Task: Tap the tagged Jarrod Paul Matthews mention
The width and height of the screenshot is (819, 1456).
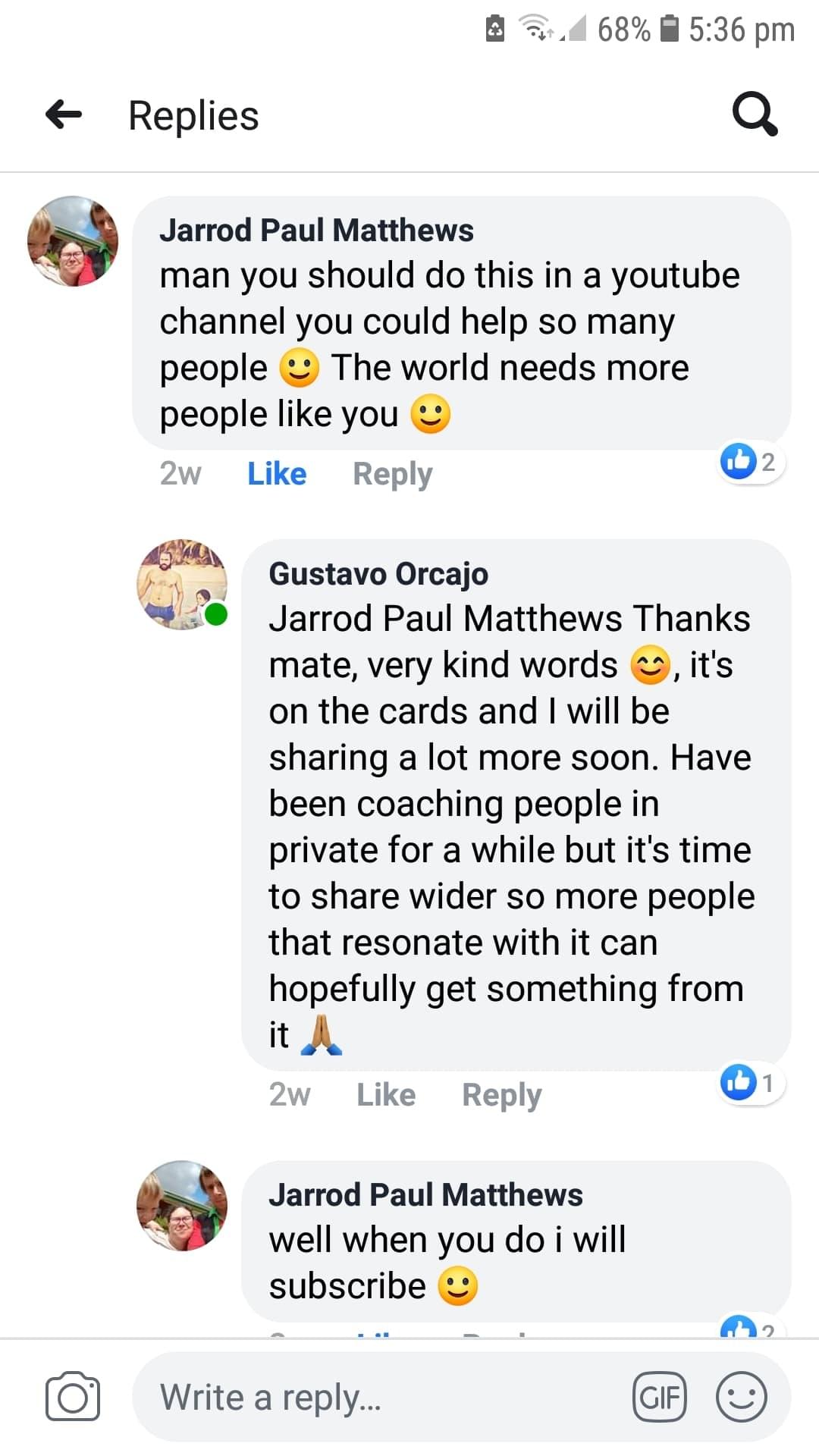Action: point(448,619)
